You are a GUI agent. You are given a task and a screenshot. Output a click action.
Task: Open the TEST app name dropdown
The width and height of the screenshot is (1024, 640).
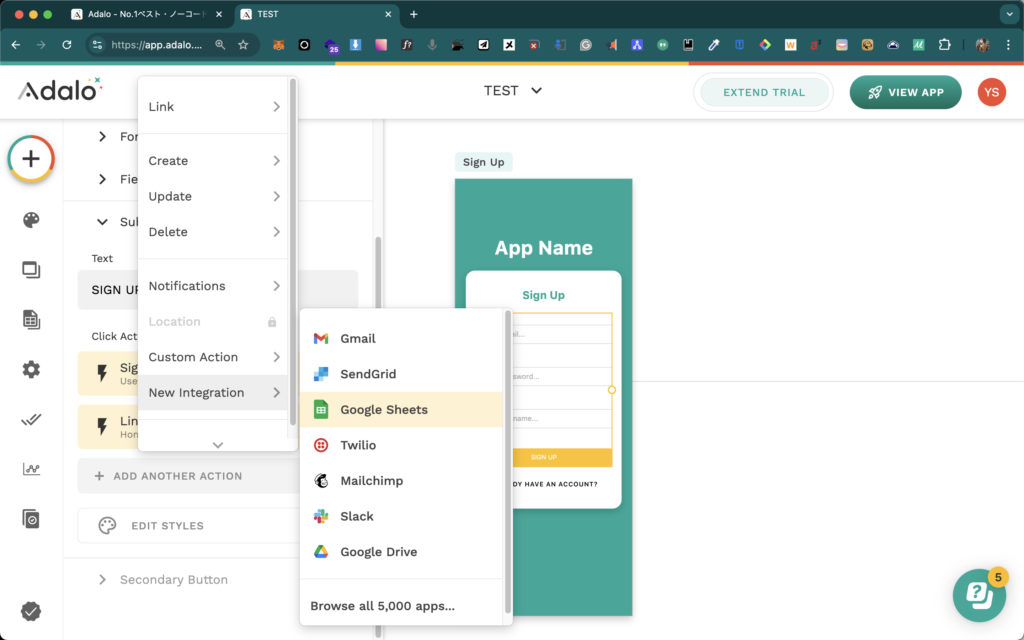(513, 91)
